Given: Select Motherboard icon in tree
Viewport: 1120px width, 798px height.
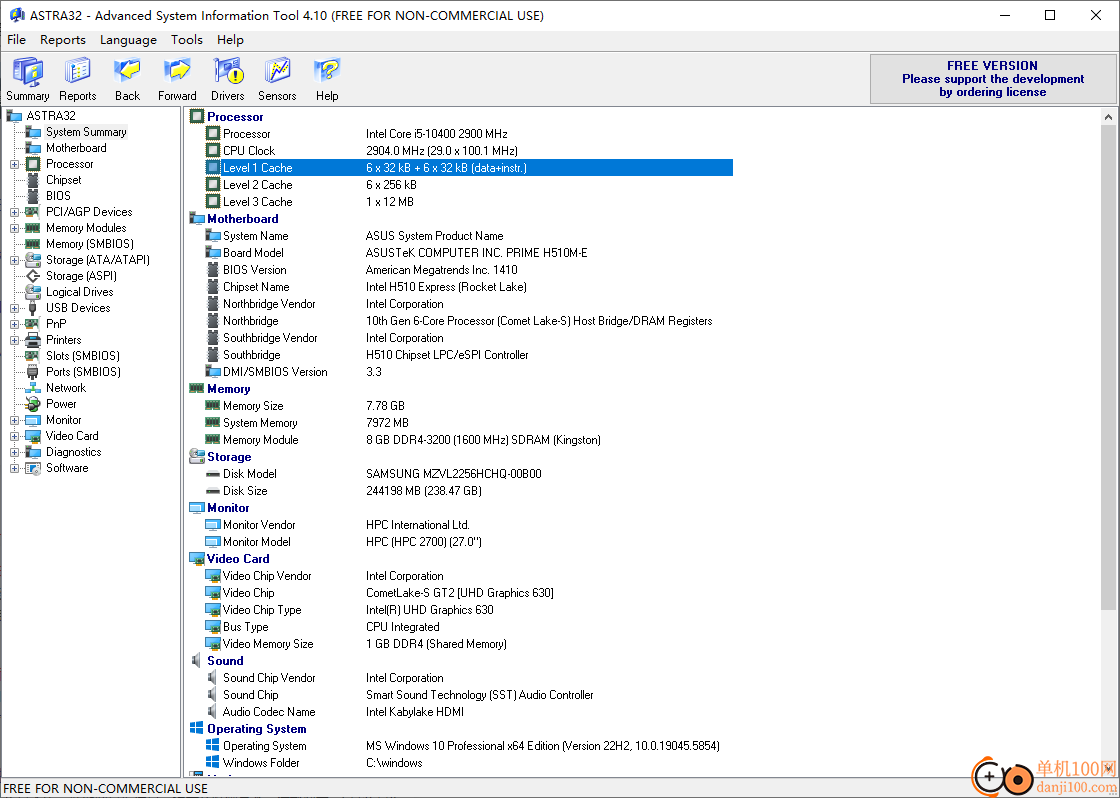Looking at the screenshot, I should [33, 148].
